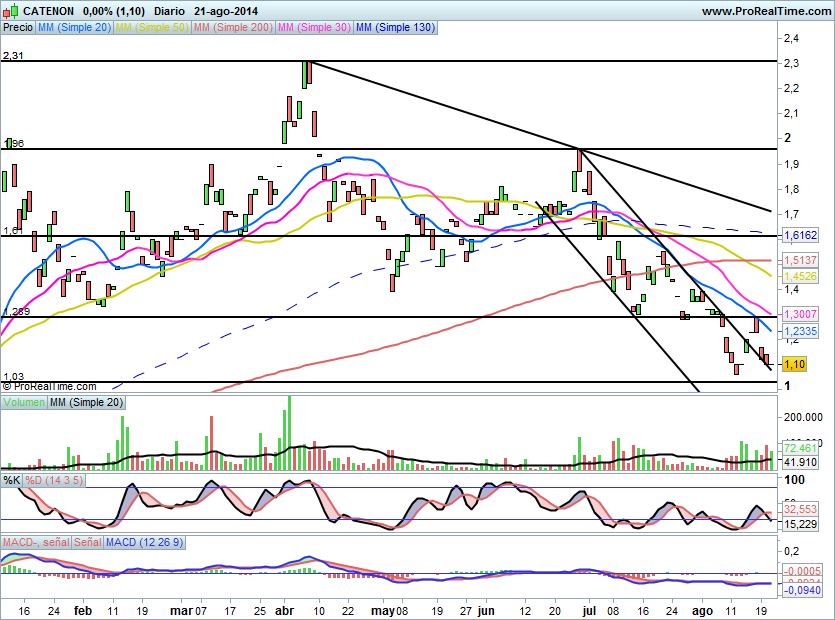Screen dimensions: 835x620
Task: Click the red MM (Simple 200) label
Action: [231, 28]
